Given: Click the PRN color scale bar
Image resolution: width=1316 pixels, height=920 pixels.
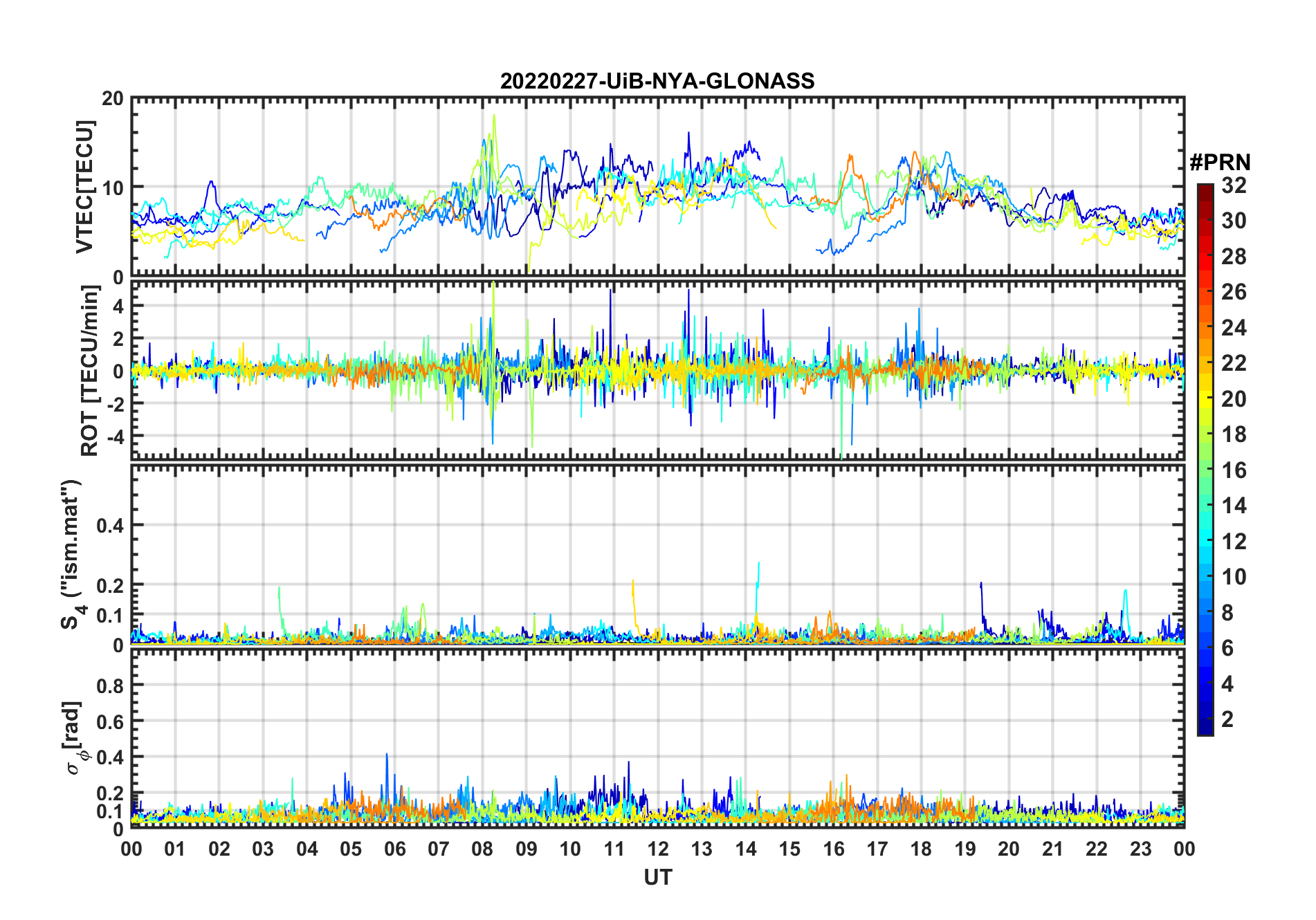Looking at the screenshot, I should coord(1205,459).
